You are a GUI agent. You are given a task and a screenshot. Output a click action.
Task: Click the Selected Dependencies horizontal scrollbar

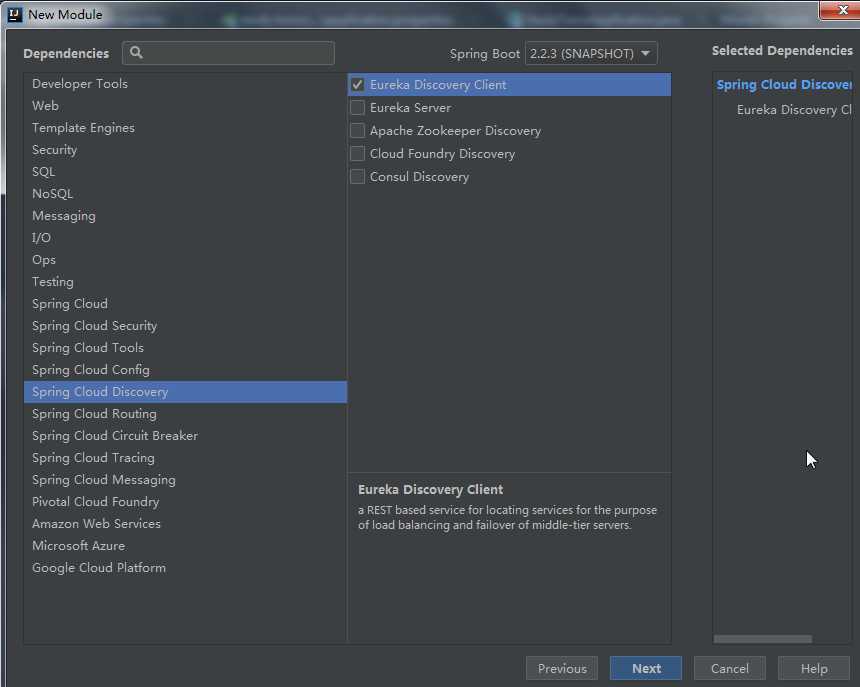[762, 639]
